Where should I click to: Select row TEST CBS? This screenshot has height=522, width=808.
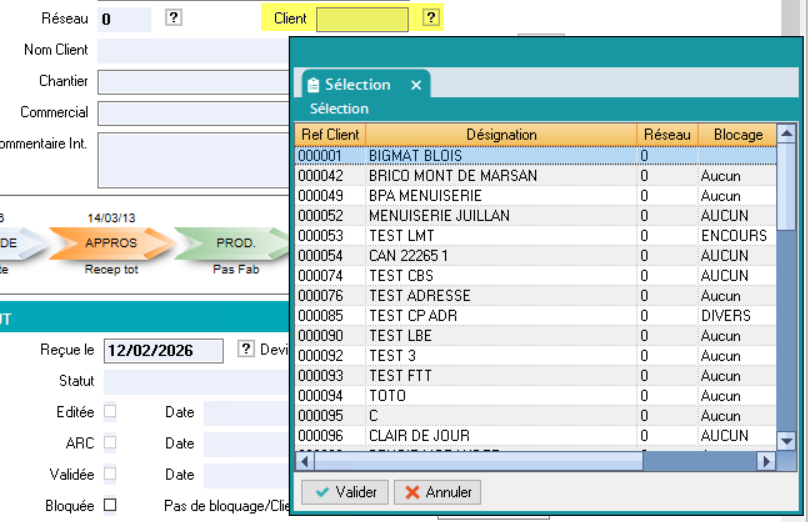pyautogui.click(x=536, y=276)
